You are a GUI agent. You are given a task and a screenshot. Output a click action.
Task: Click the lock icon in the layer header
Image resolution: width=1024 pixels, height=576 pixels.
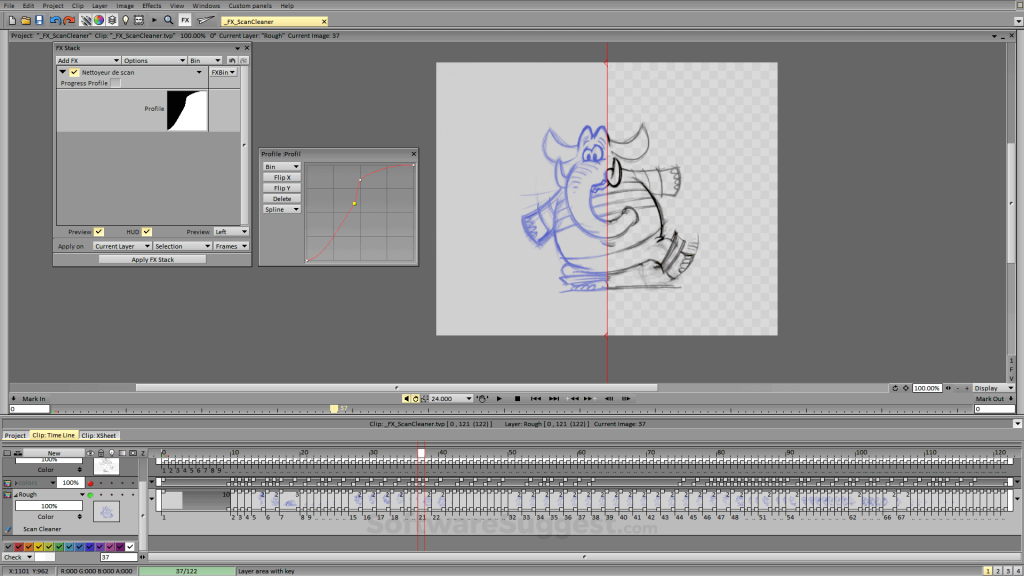101,453
